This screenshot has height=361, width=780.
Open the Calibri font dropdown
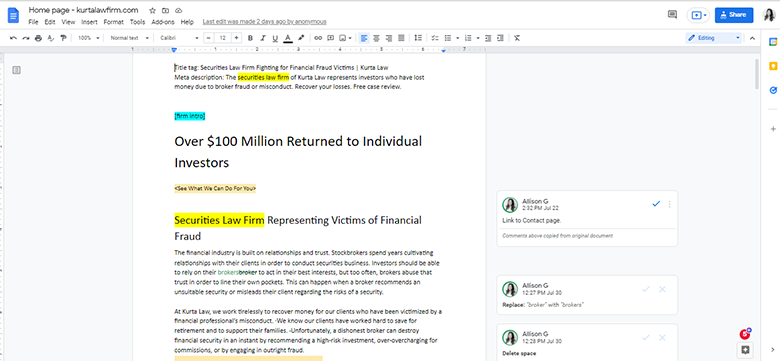click(x=179, y=38)
